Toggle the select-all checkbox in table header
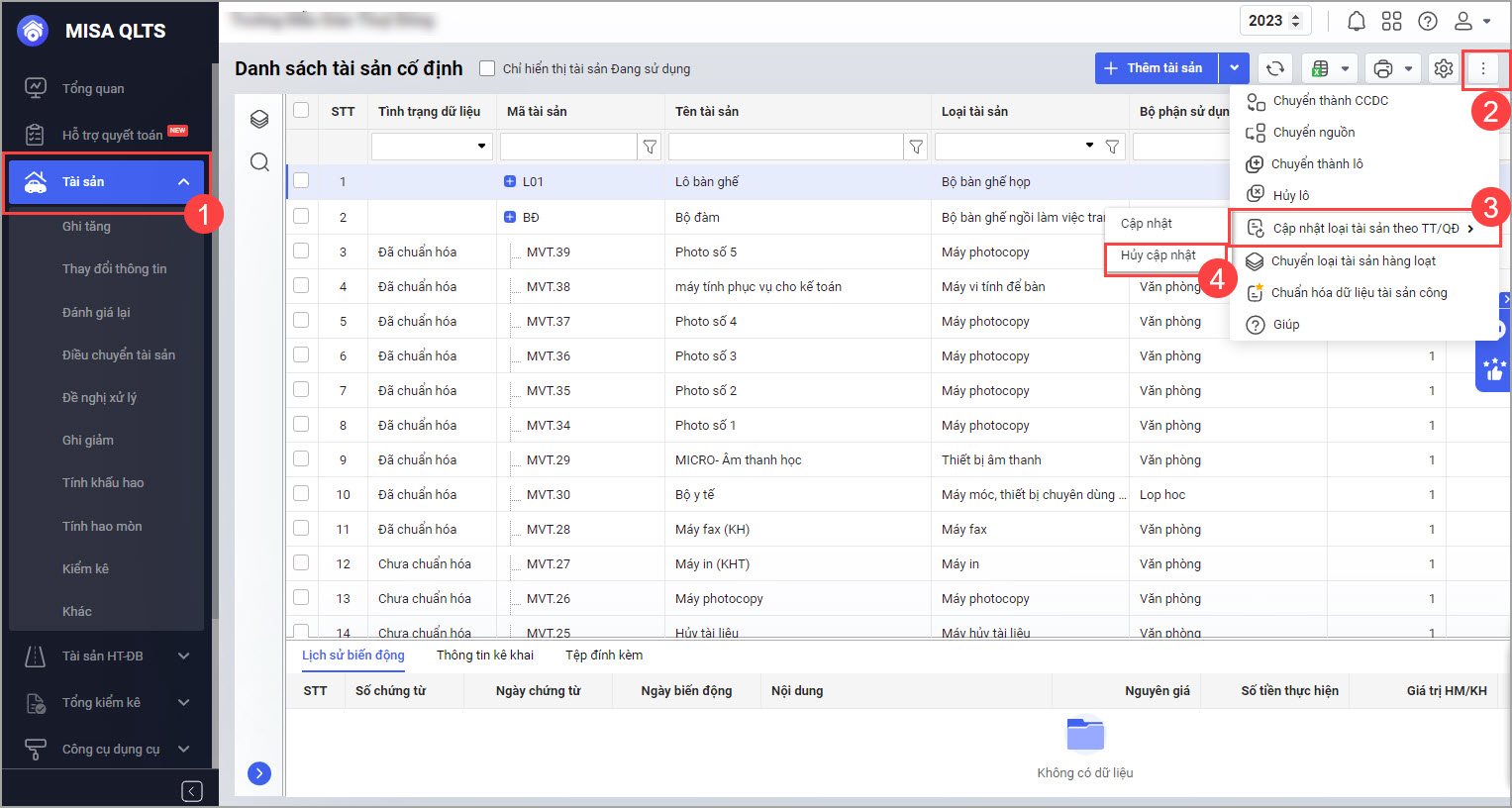1512x808 pixels. coord(301,110)
